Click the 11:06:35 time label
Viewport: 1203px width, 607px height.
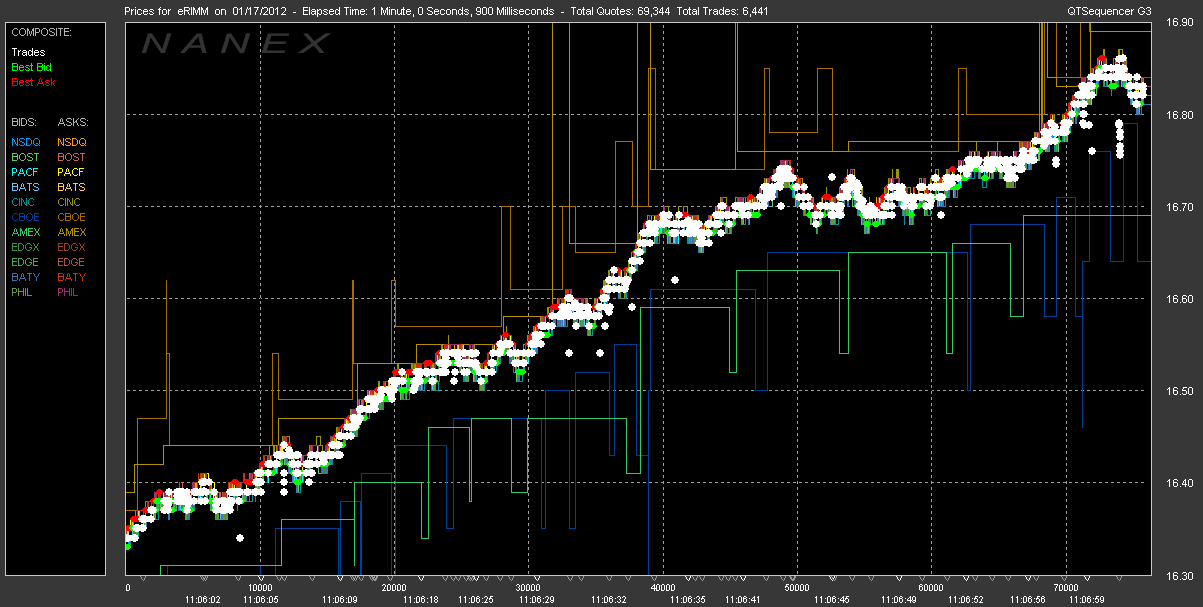pos(688,600)
